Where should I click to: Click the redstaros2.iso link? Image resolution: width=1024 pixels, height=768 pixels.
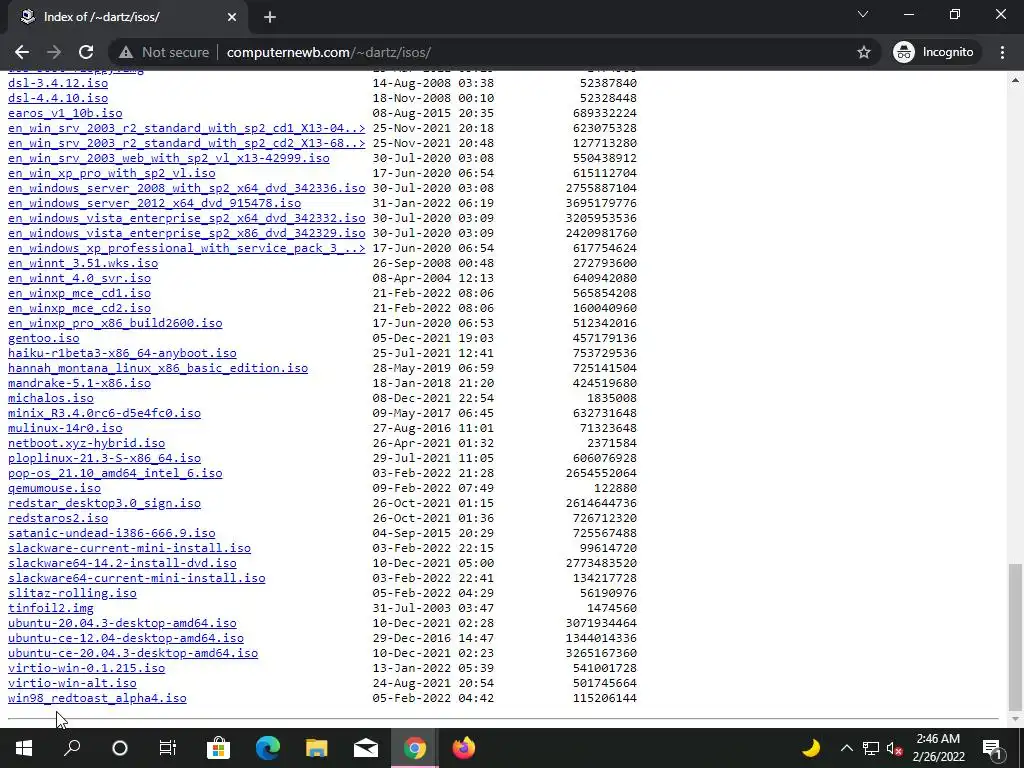[x=58, y=519]
